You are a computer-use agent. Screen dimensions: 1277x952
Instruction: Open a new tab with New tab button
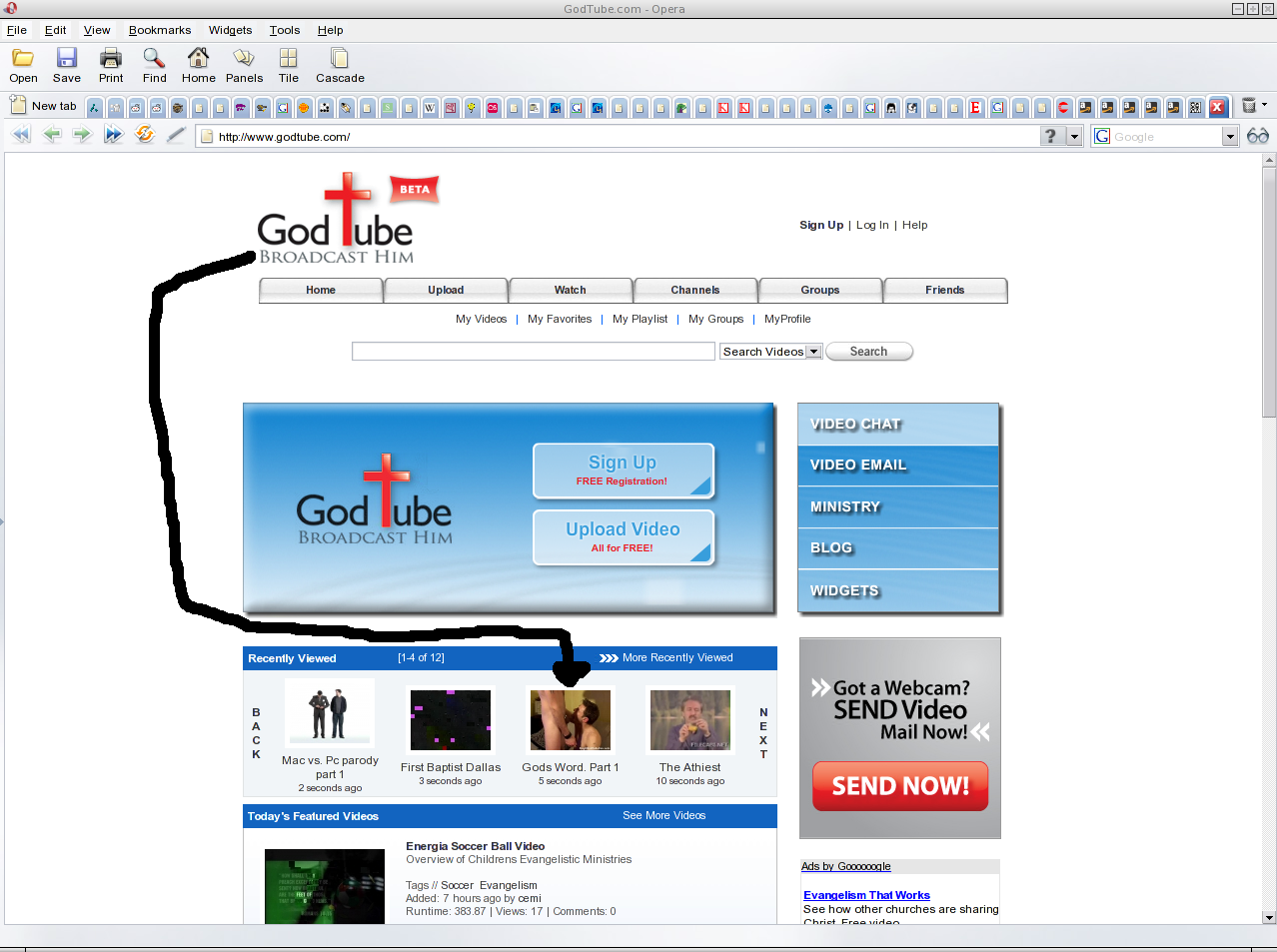[43, 106]
